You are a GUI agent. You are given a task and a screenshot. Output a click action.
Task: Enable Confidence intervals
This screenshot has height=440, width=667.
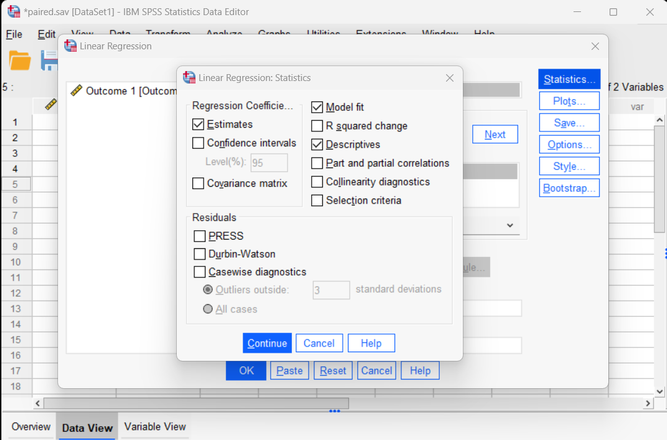[x=198, y=143]
